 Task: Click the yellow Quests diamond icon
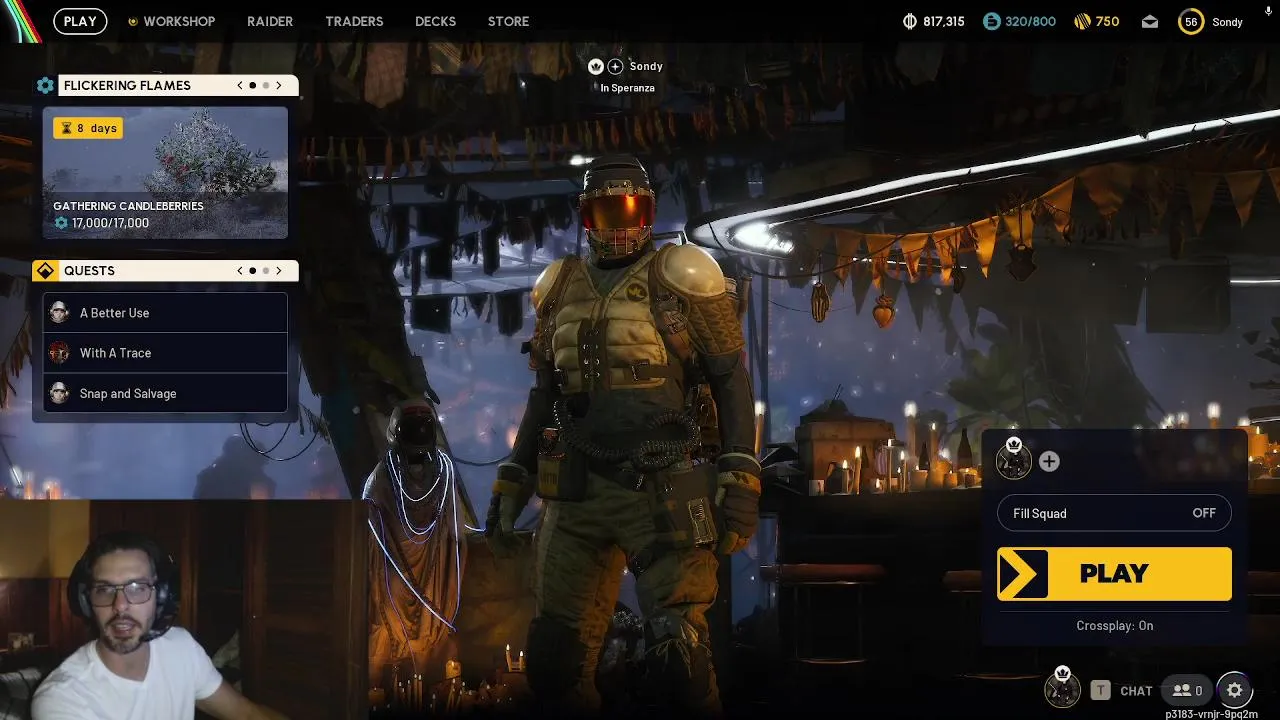click(x=45, y=271)
